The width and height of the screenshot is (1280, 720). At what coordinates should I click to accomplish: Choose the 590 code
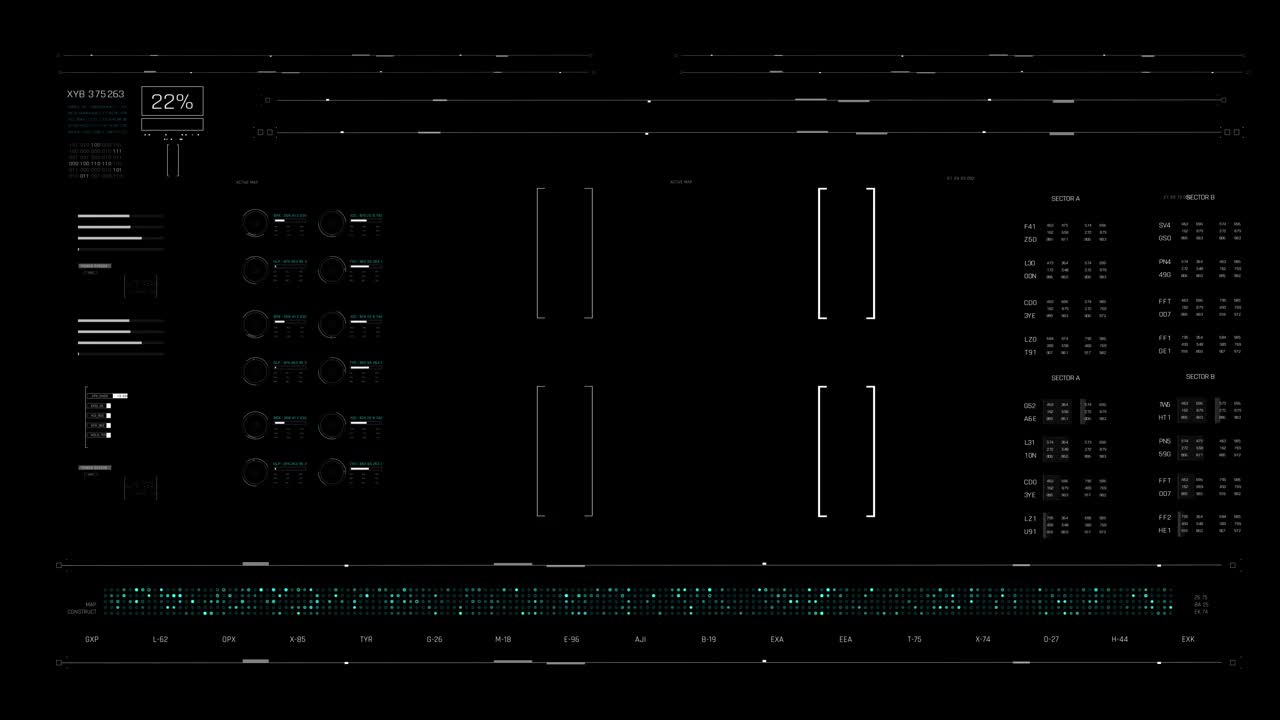(x=1165, y=454)
